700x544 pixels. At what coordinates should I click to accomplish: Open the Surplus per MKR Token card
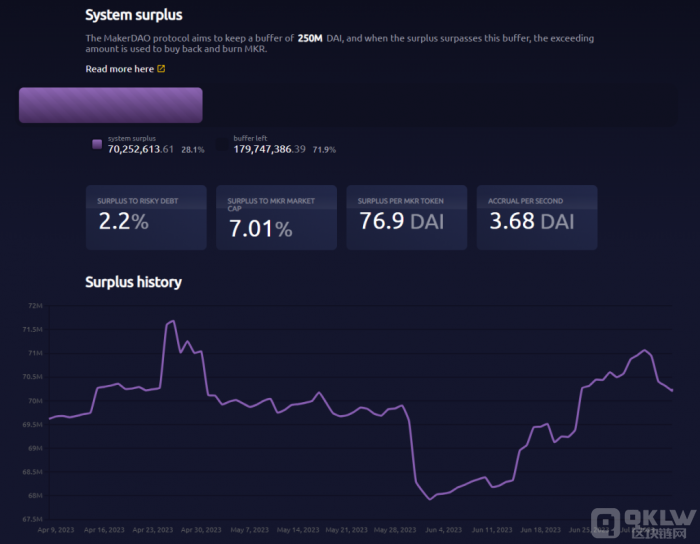pos(407,217)
